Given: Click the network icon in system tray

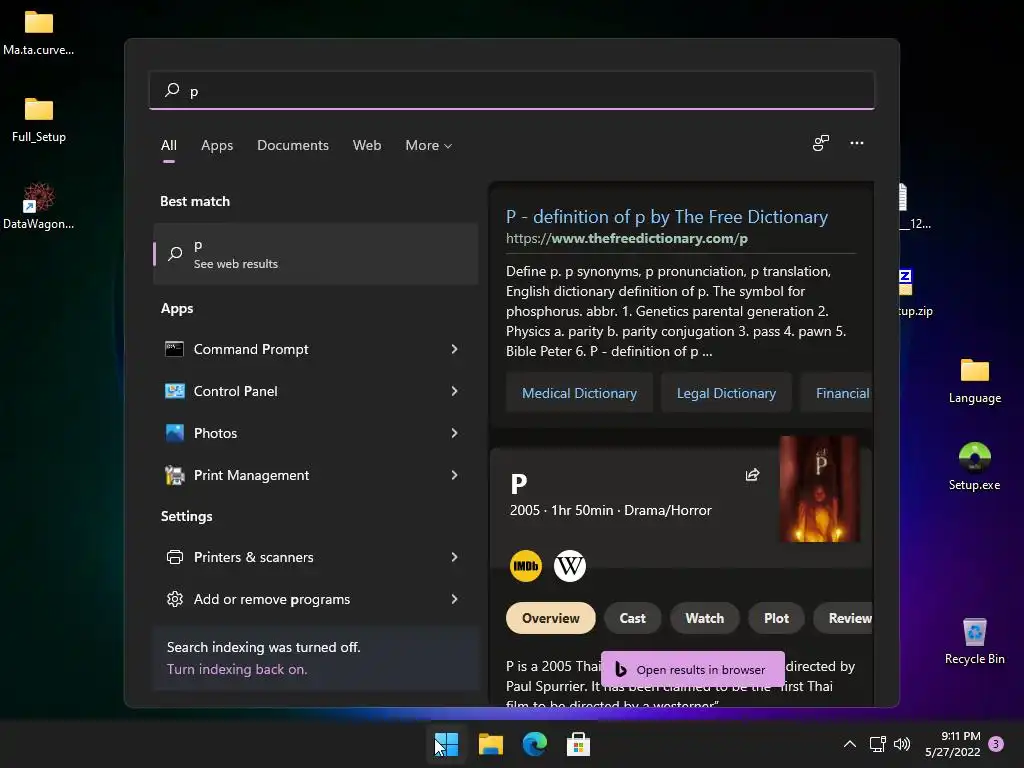Looking at the screenshot, I should pos(877,744).
